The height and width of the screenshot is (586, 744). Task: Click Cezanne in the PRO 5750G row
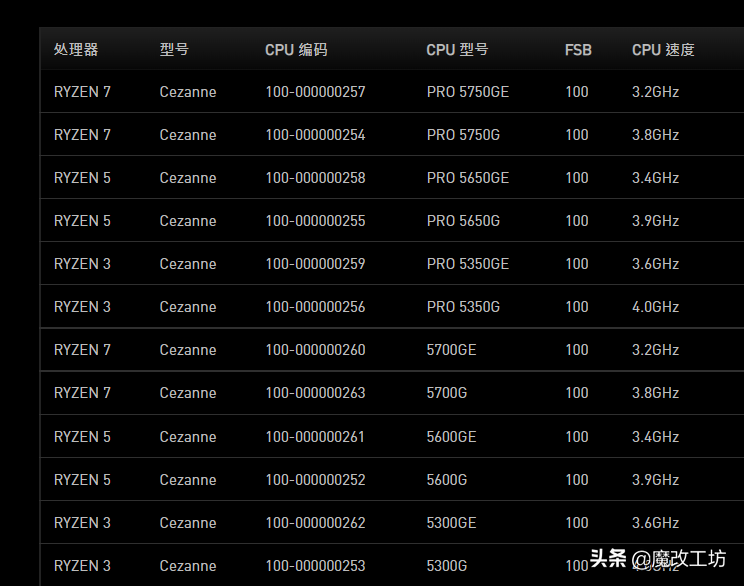[x=188, y=135]
